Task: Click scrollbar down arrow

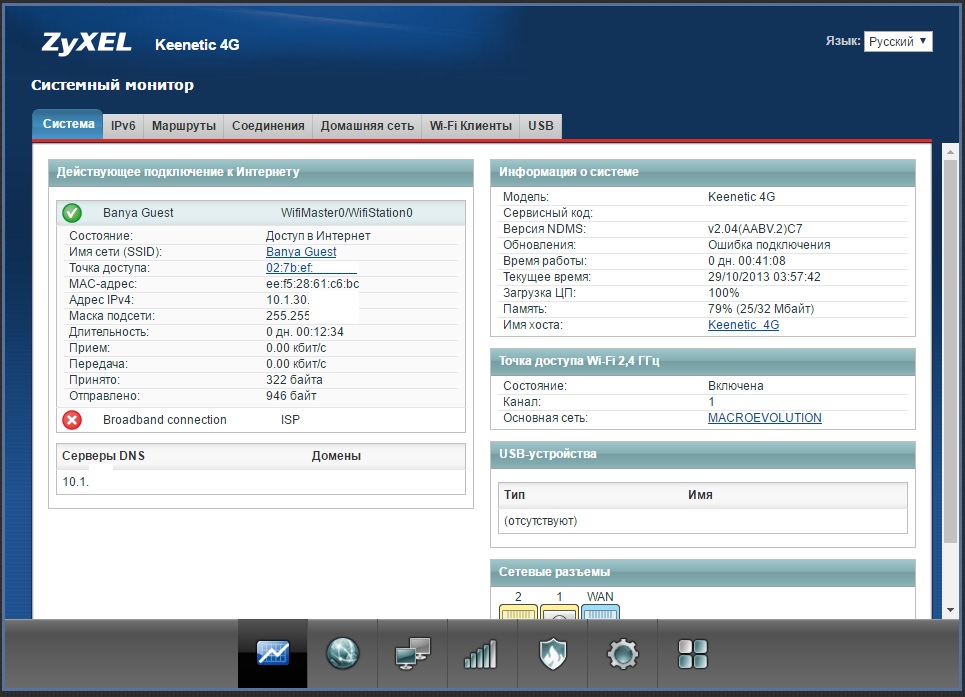Action: (950, 609)
